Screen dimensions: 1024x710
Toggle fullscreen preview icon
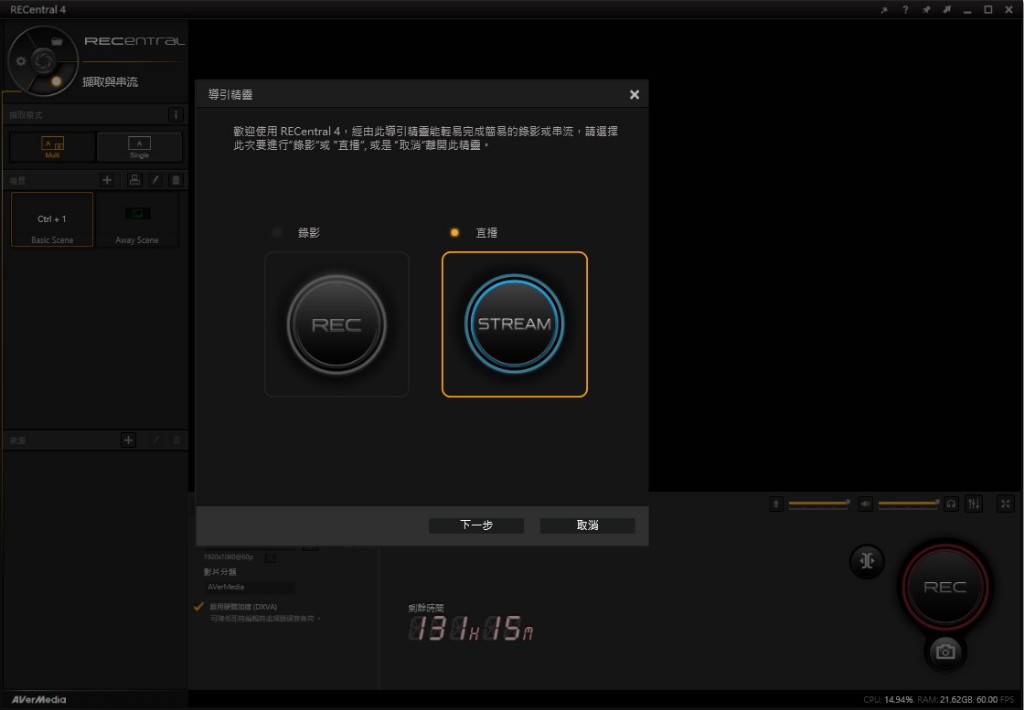[x=1005, y=504]
